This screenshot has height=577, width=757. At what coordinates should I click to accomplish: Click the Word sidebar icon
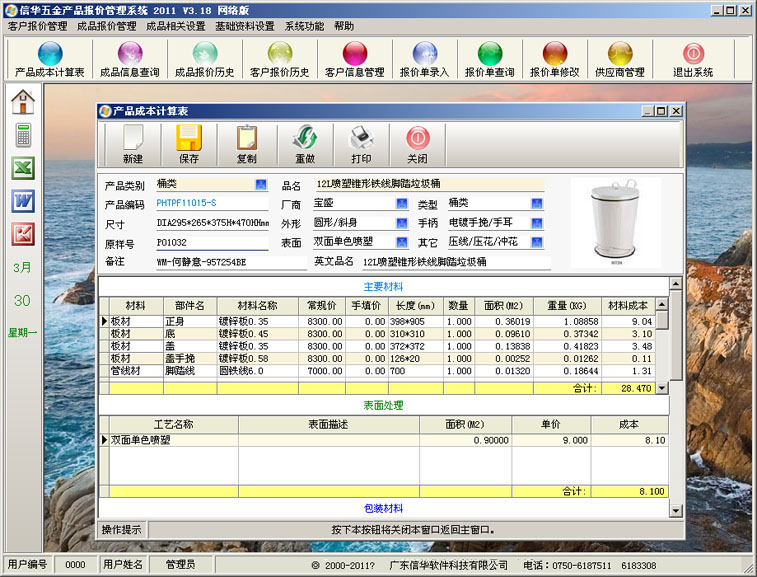pos(23,201)
